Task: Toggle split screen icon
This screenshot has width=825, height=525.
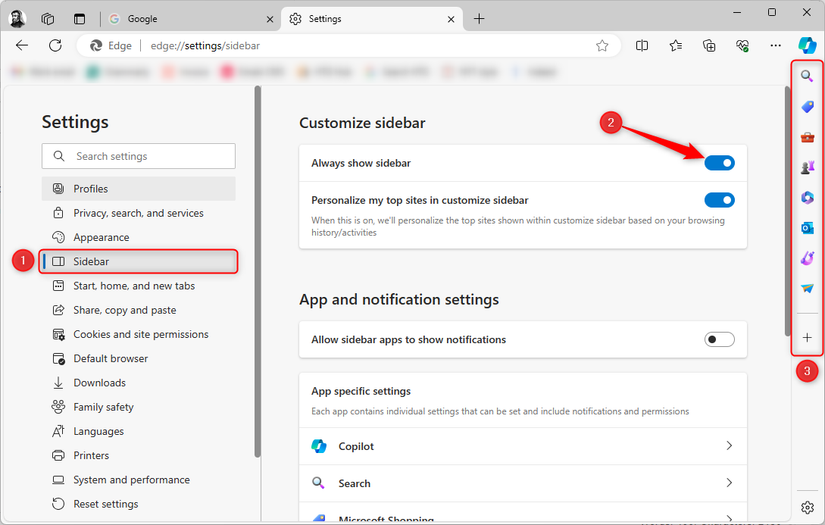Action: (x=642, y=46)
